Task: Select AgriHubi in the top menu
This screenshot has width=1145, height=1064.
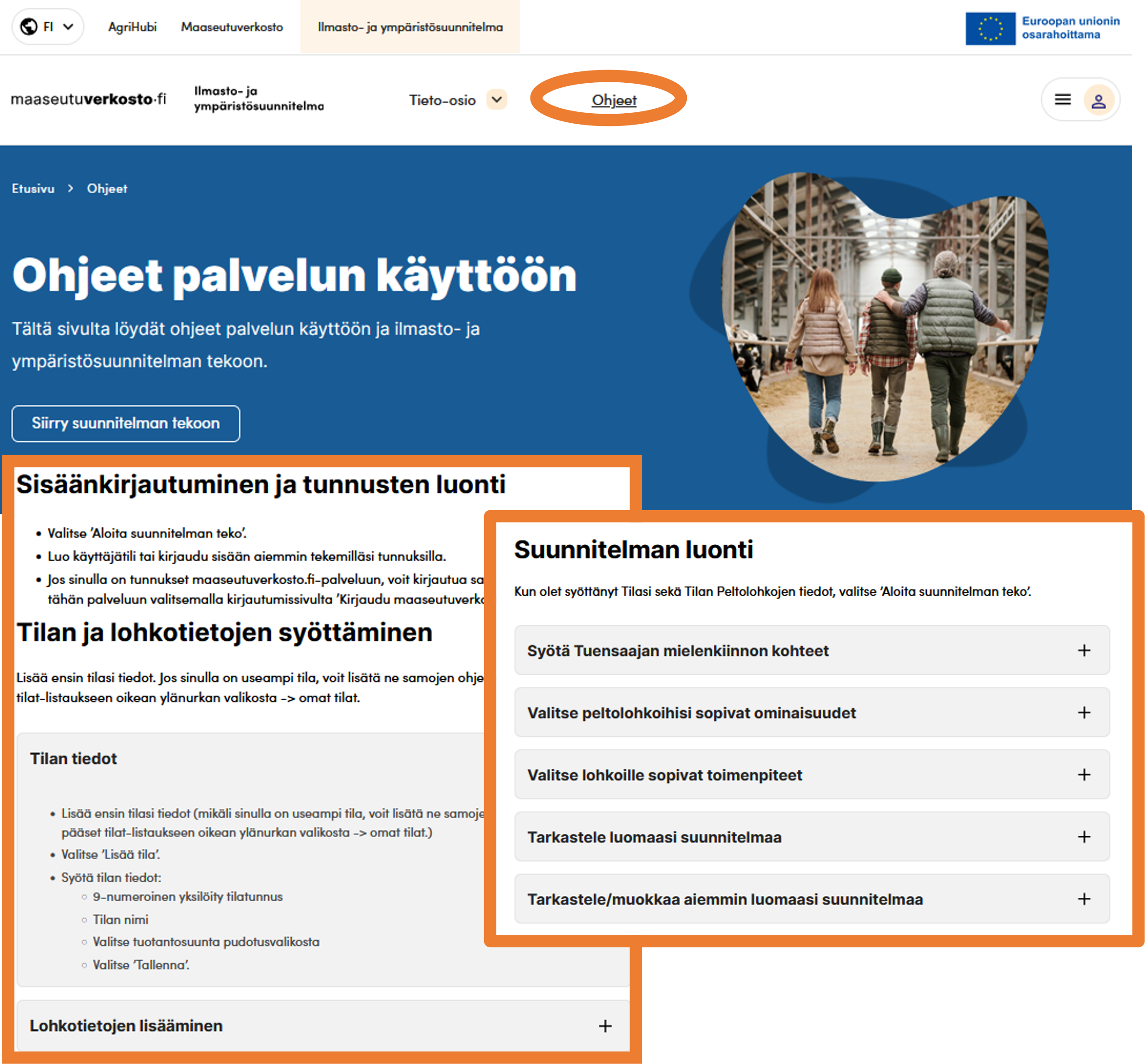Action: tap(133, 26)
